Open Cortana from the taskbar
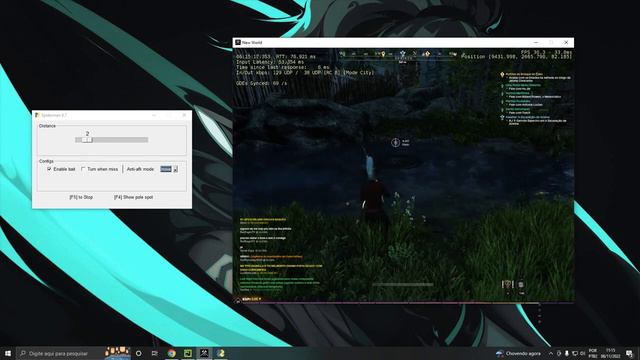Screen dimensions: 640x360 click(x=139, y=353)
